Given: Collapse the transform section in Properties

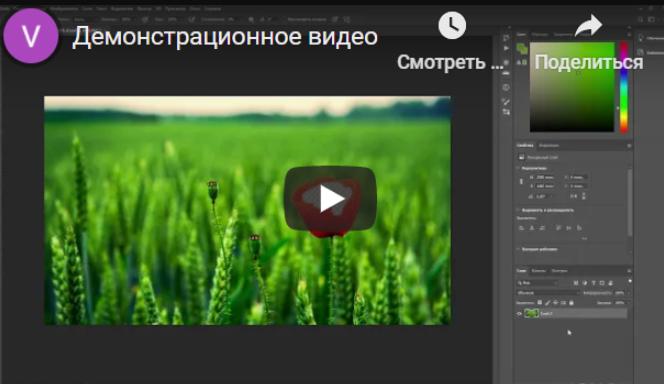Looking at the screenshot, I should click(x=518, y=168).
